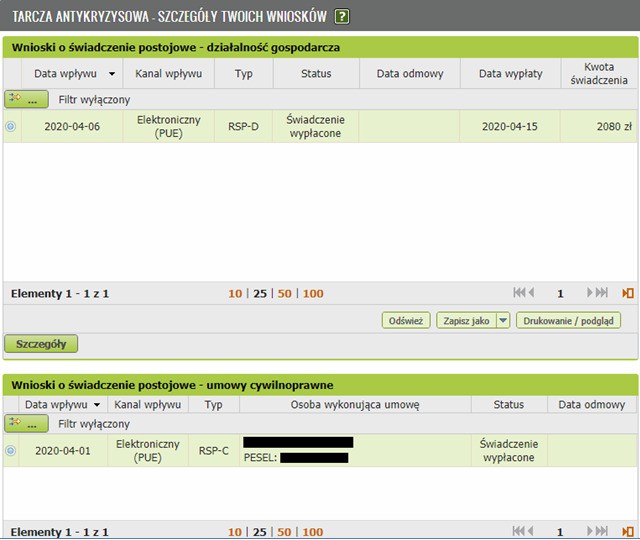The width and height of the screenshot is (640, 540).
Task: Show 25 items per page in umowy cywilnoprawne table
Action: point(260,532)
